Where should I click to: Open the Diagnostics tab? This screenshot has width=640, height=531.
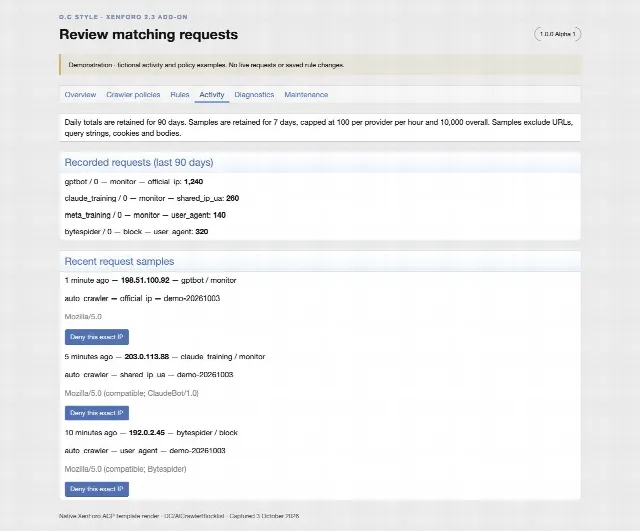coord(254,95)
